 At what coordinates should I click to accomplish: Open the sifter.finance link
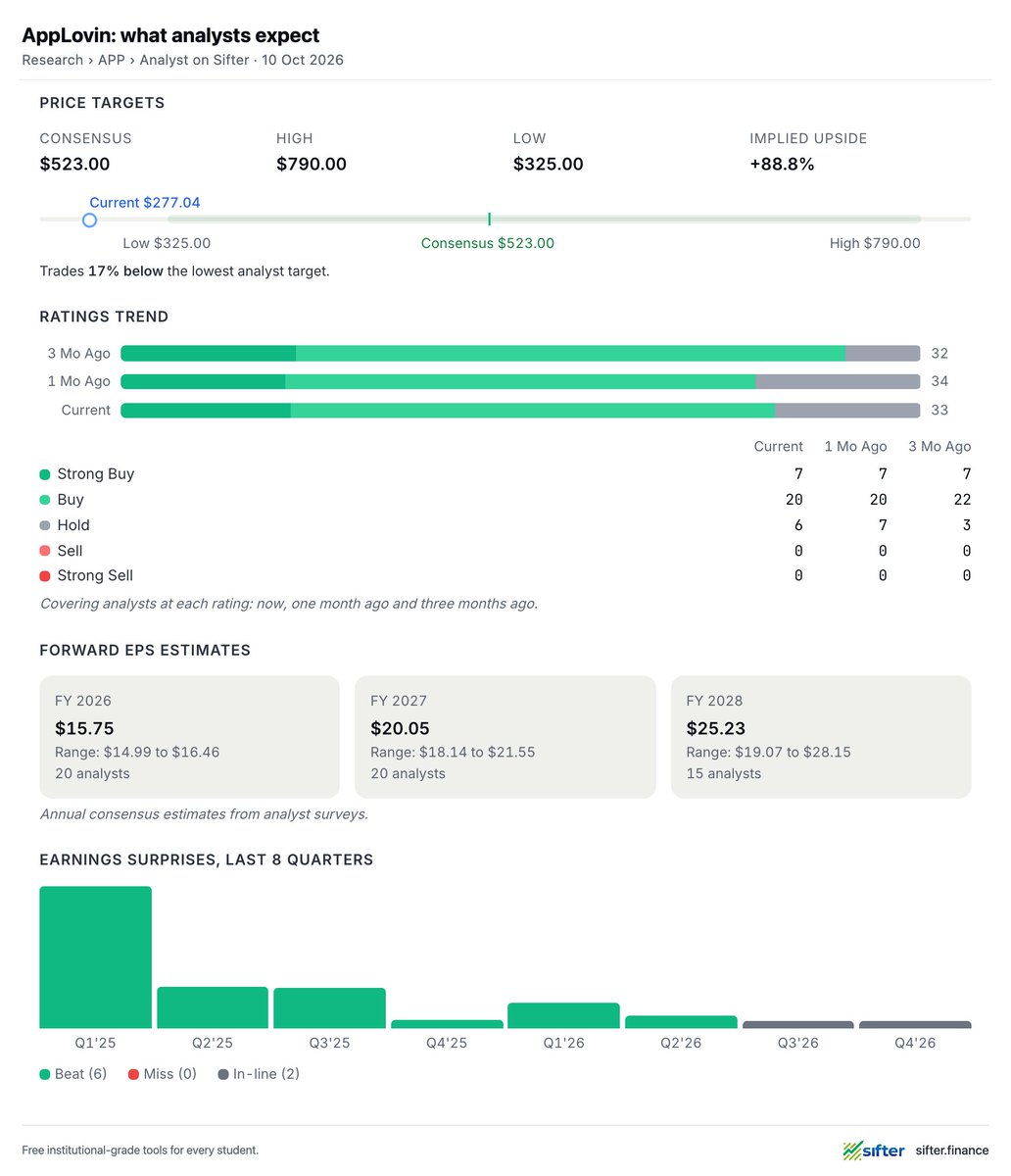[952, 1150]
